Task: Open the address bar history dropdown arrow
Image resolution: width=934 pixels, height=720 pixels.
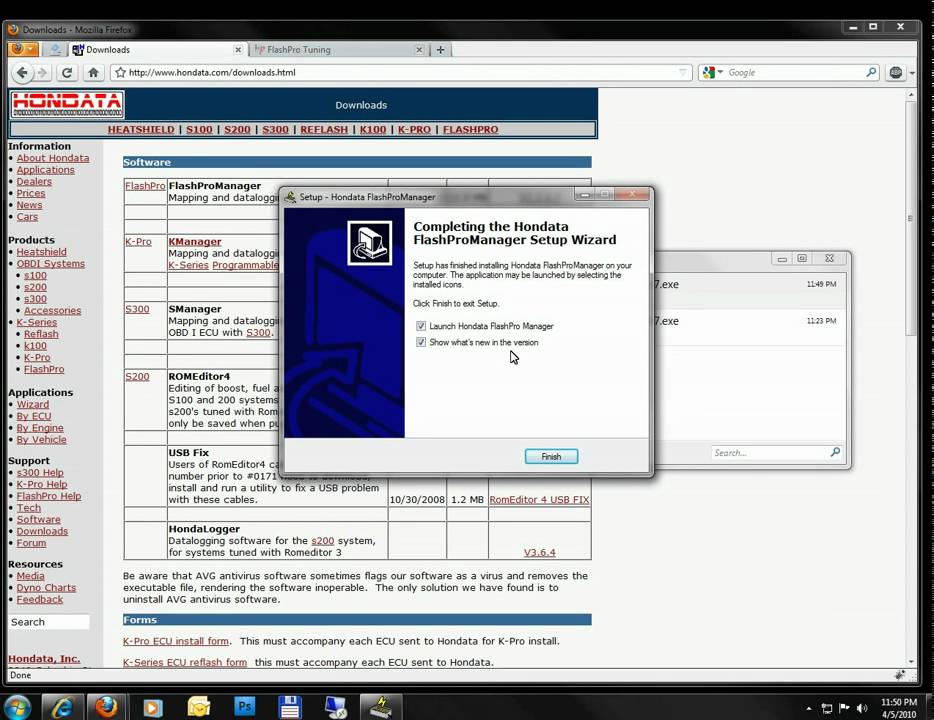Action: pos(683,73)
